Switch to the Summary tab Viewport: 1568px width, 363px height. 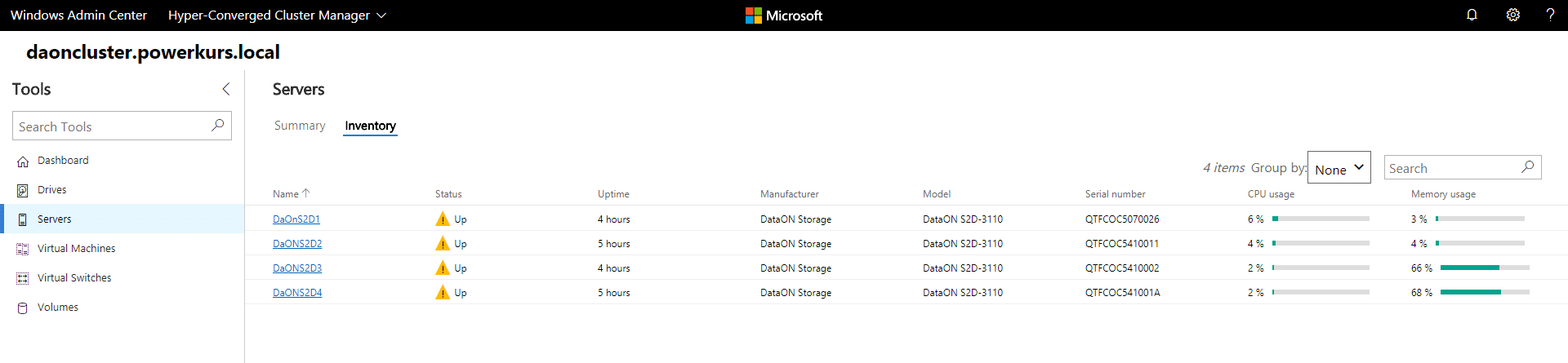click(x=300, y=126)
